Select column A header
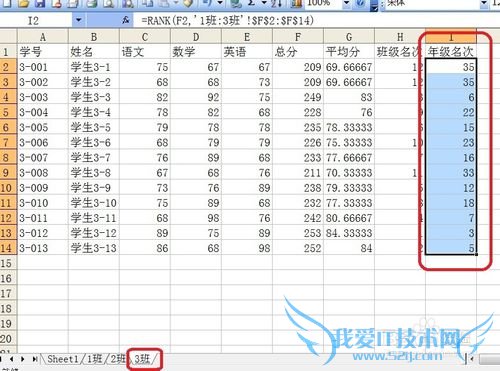The height and width of the screenshot is (371, 500). (43, 37)
